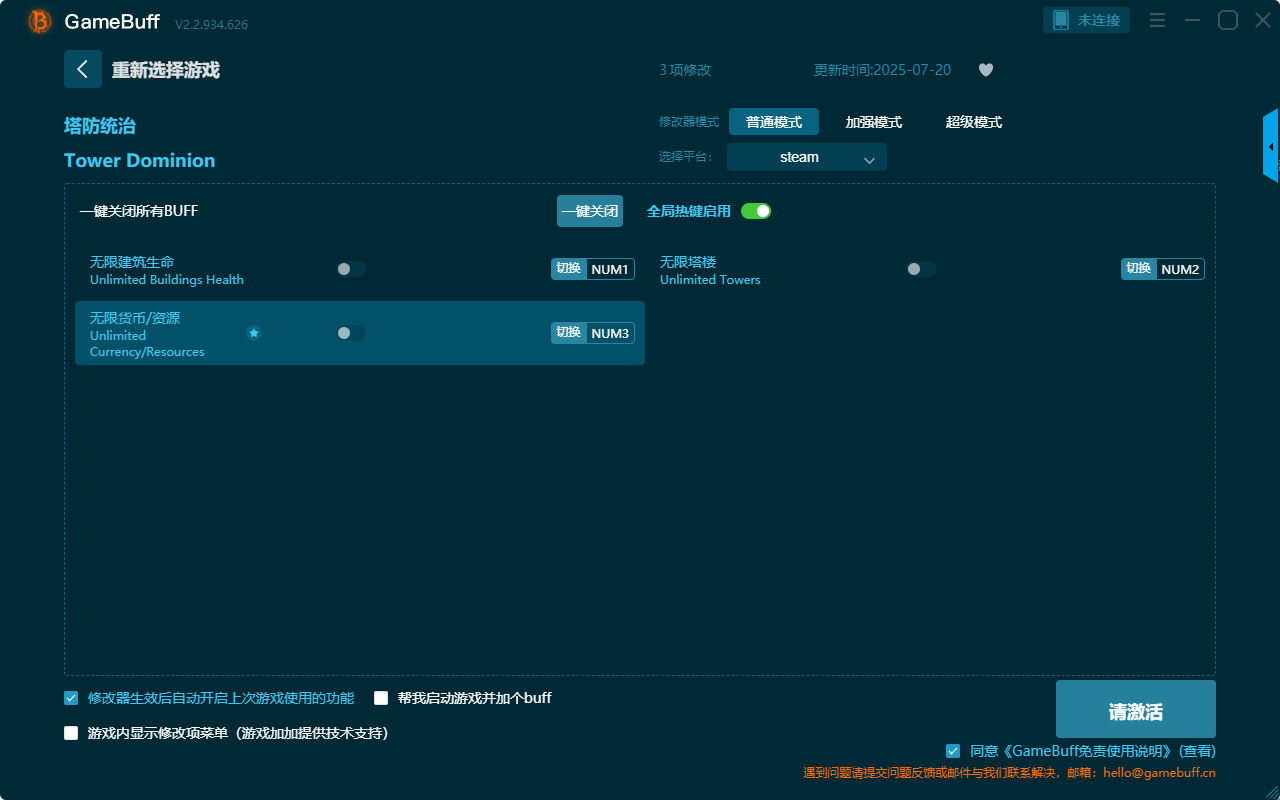Click the star icon beside 无限货币/资源
1280x800 pixels.
tap(254, 333)
